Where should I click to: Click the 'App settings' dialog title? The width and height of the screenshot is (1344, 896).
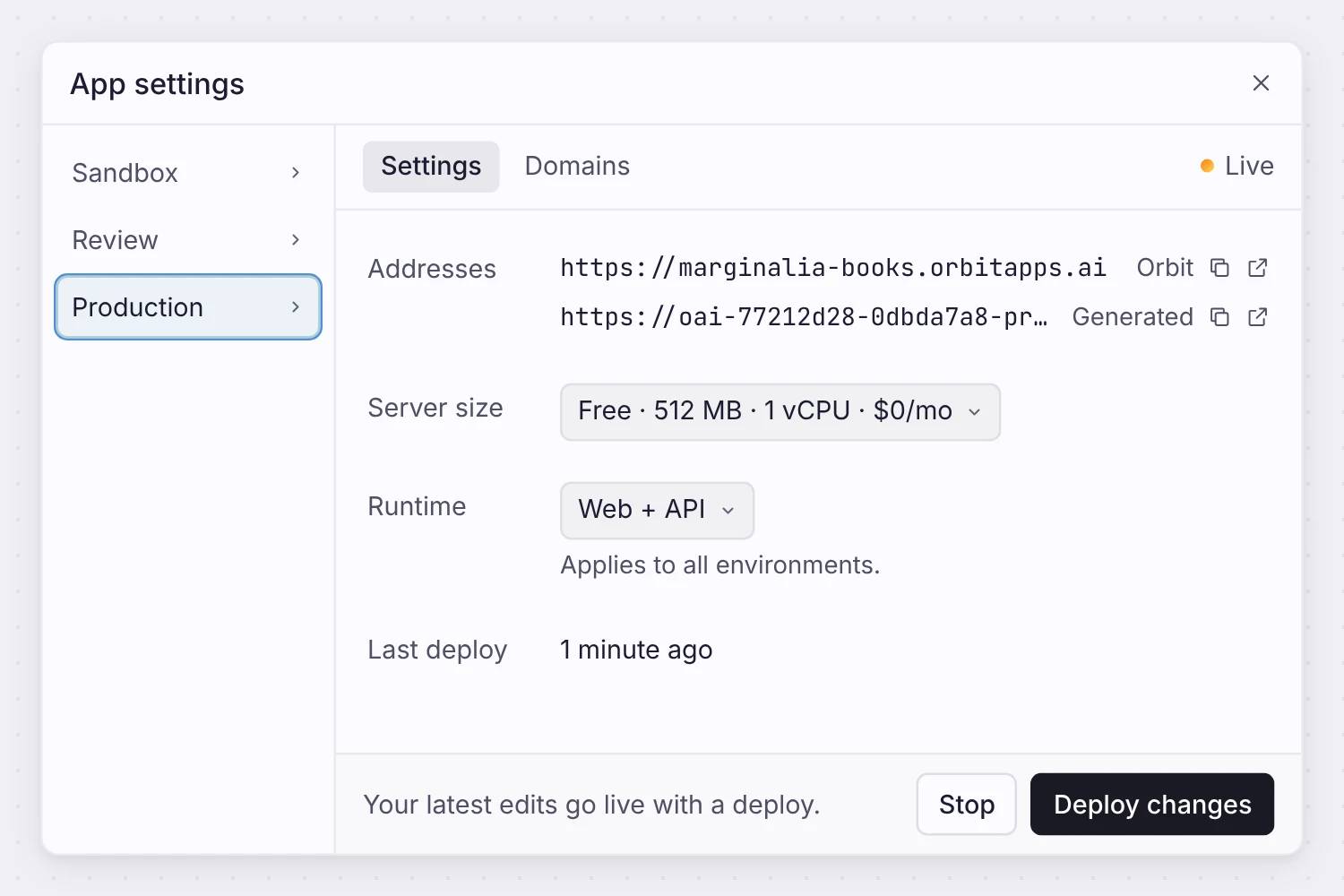point(157,84)
